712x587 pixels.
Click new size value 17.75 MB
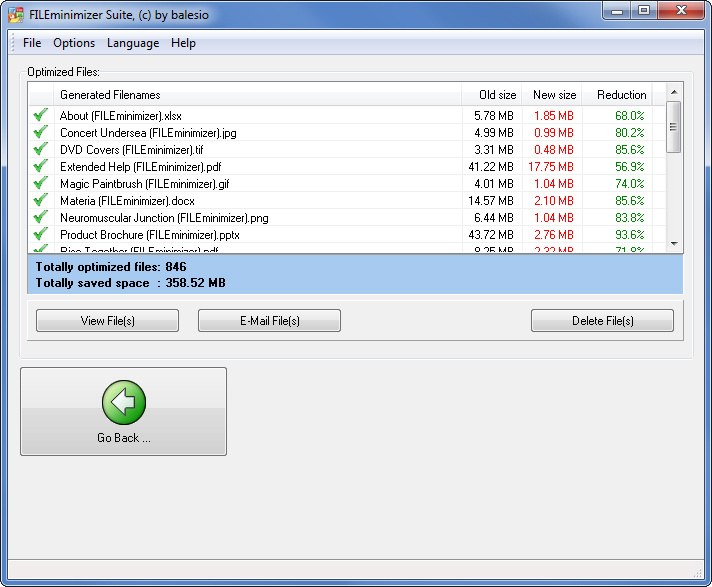click(x=551, y=167)
